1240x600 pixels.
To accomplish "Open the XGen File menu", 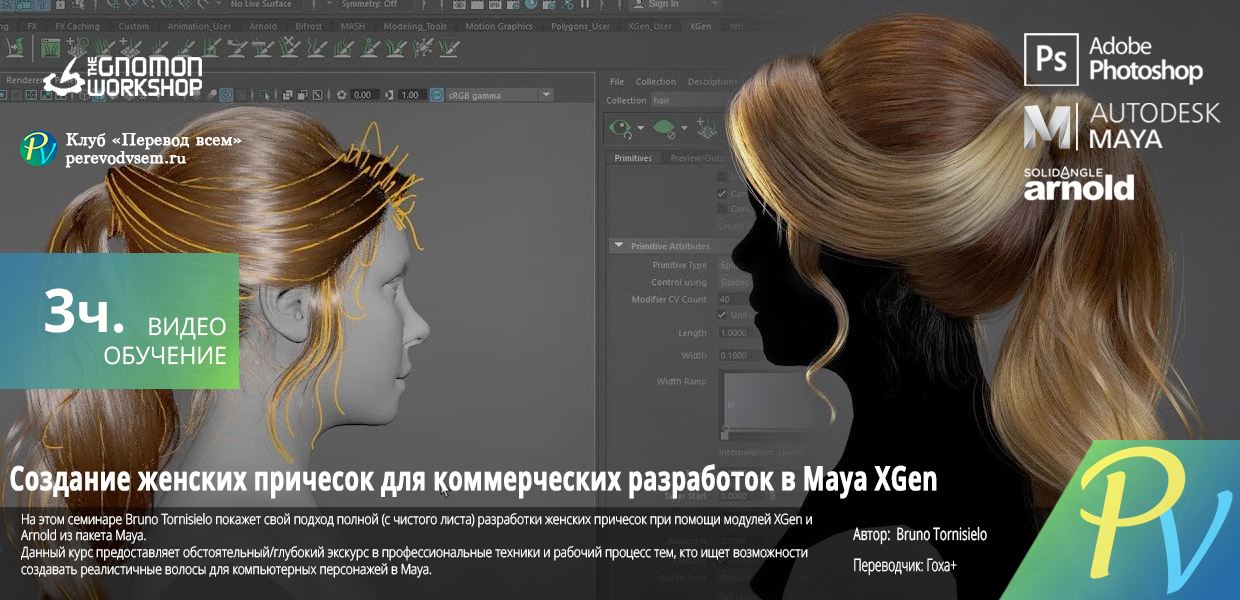I will tap(617, 82).
